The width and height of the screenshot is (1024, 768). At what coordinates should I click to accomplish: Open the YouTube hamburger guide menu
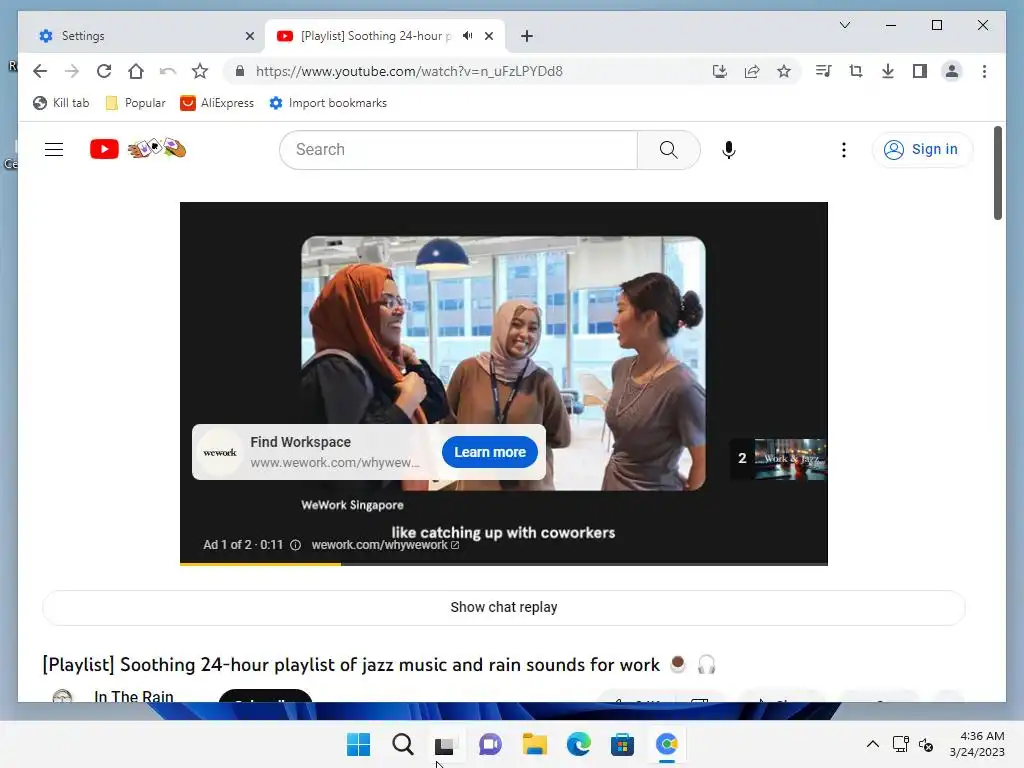[x=54, y=150]
